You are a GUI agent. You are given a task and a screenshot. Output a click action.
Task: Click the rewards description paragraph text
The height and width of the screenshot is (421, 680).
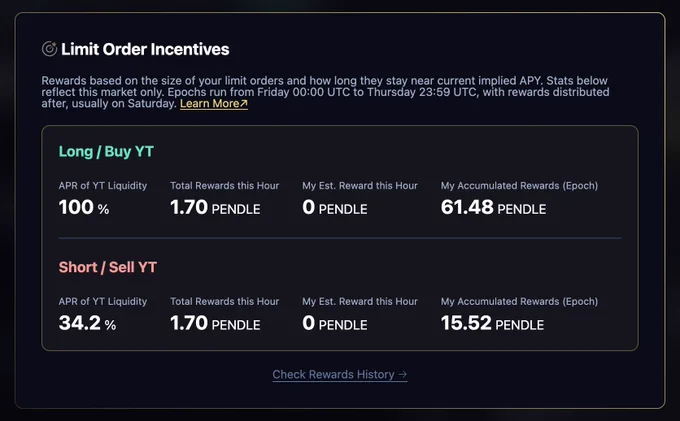point(325,92)
